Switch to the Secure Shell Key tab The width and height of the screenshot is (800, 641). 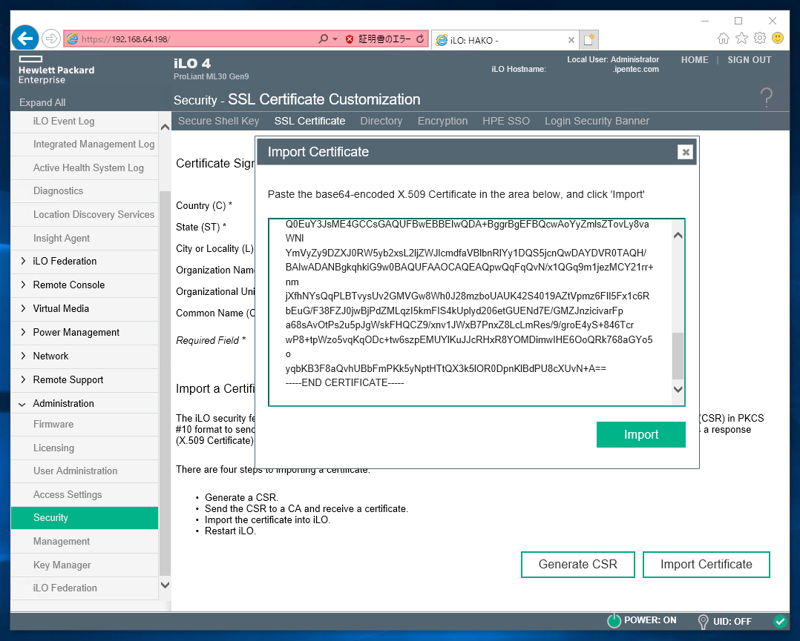[x=218, y=121]
